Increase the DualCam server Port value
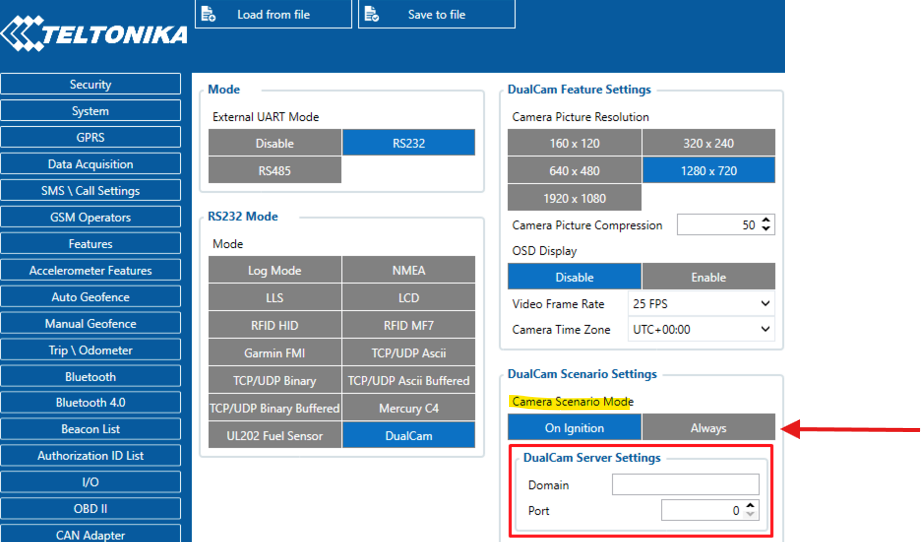This screenshot has width=921, height=542. point(750,506)
